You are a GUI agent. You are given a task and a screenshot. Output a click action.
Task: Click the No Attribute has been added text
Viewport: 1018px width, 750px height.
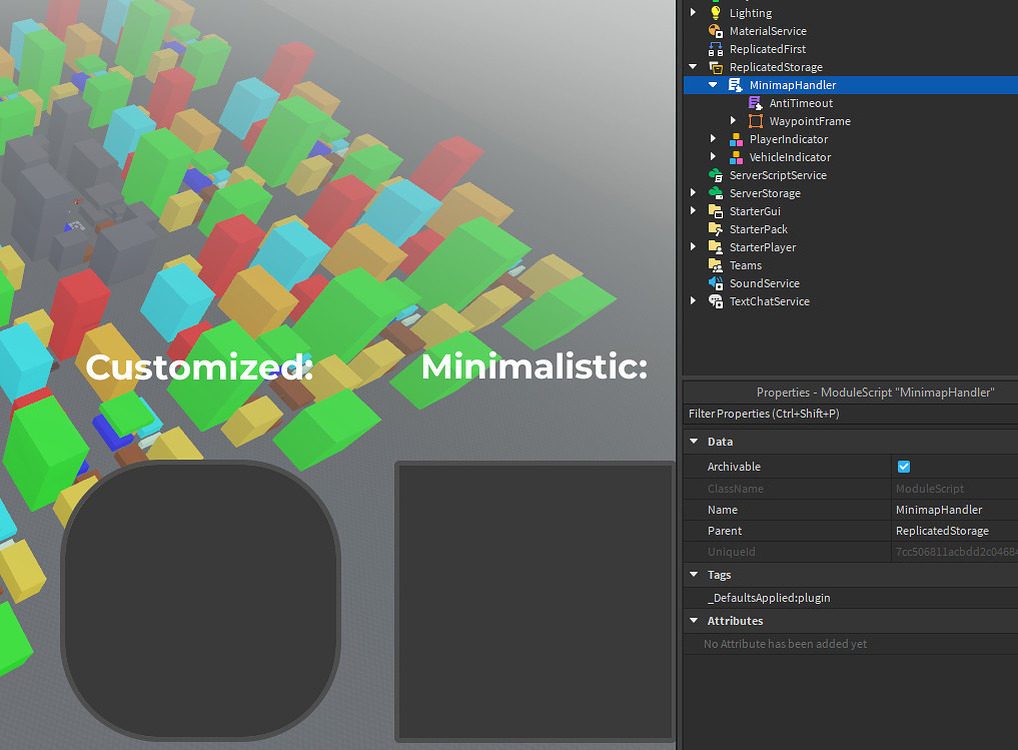[785, 644]
